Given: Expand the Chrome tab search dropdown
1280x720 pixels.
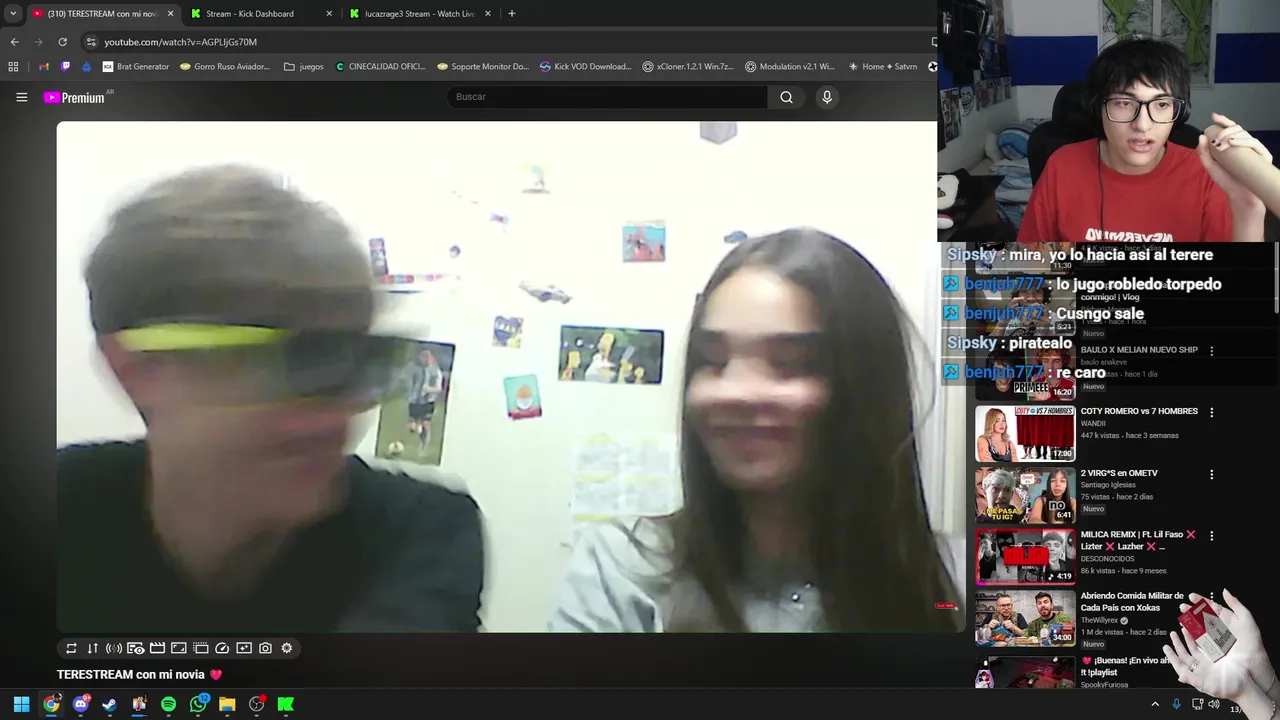Looking at the screenshot, I should click(13, 14).
